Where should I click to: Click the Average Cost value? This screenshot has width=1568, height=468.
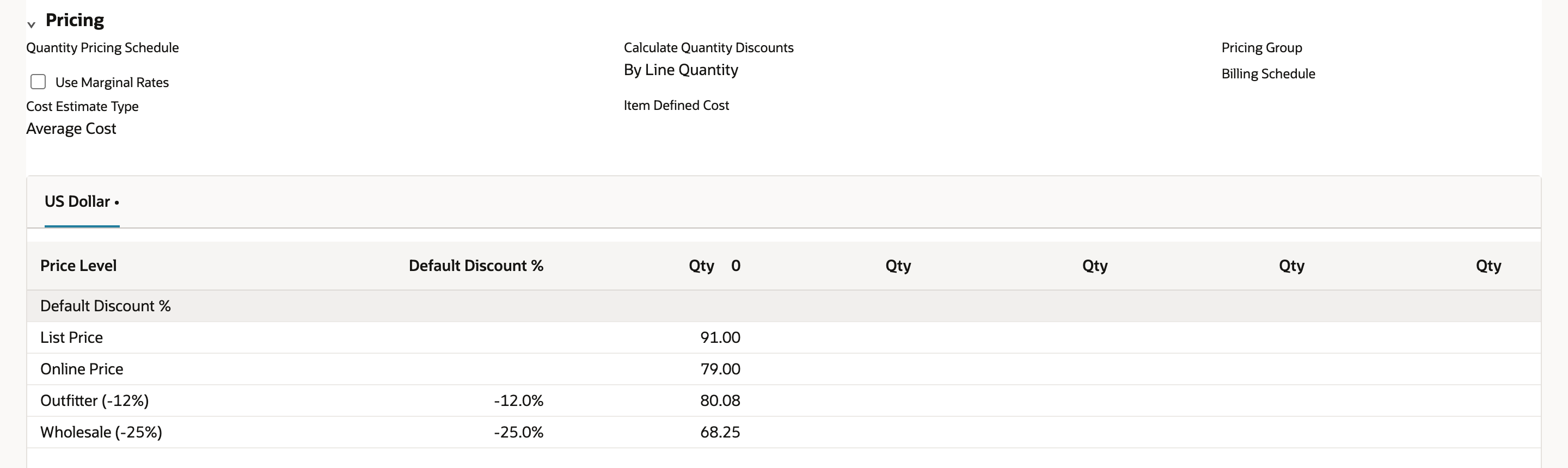coord(71,128)
